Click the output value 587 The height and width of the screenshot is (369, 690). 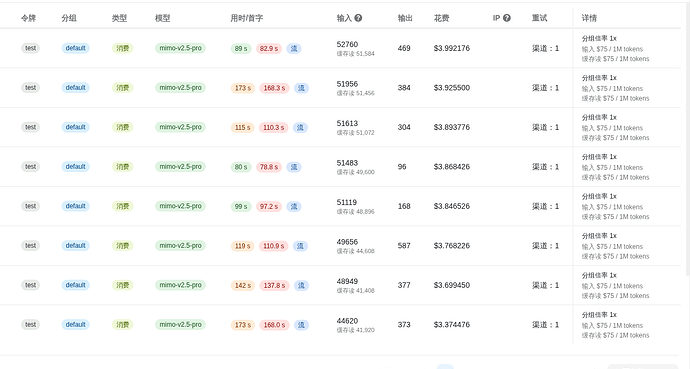[404, 246]
